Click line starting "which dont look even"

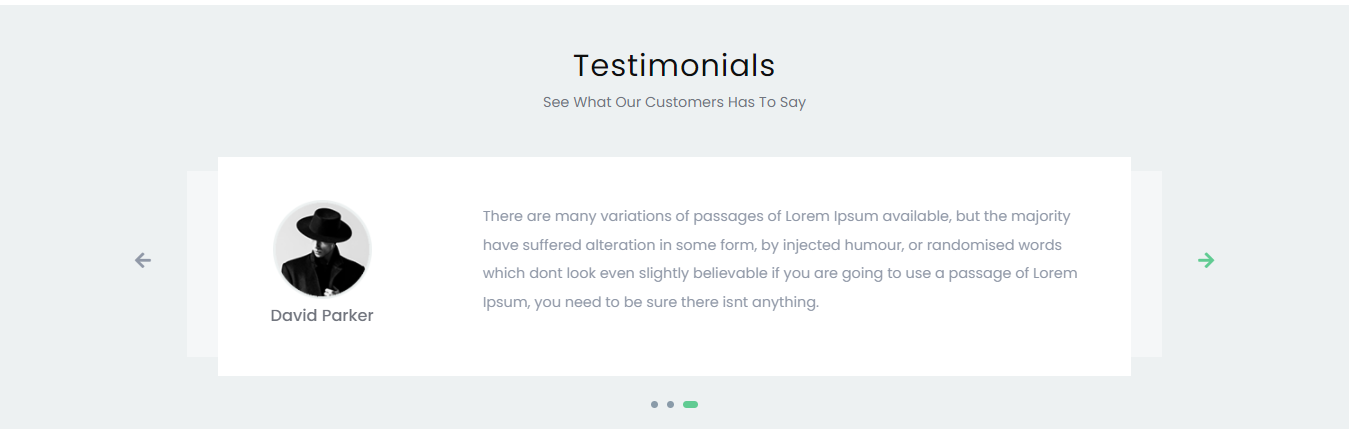click(780, 273)
